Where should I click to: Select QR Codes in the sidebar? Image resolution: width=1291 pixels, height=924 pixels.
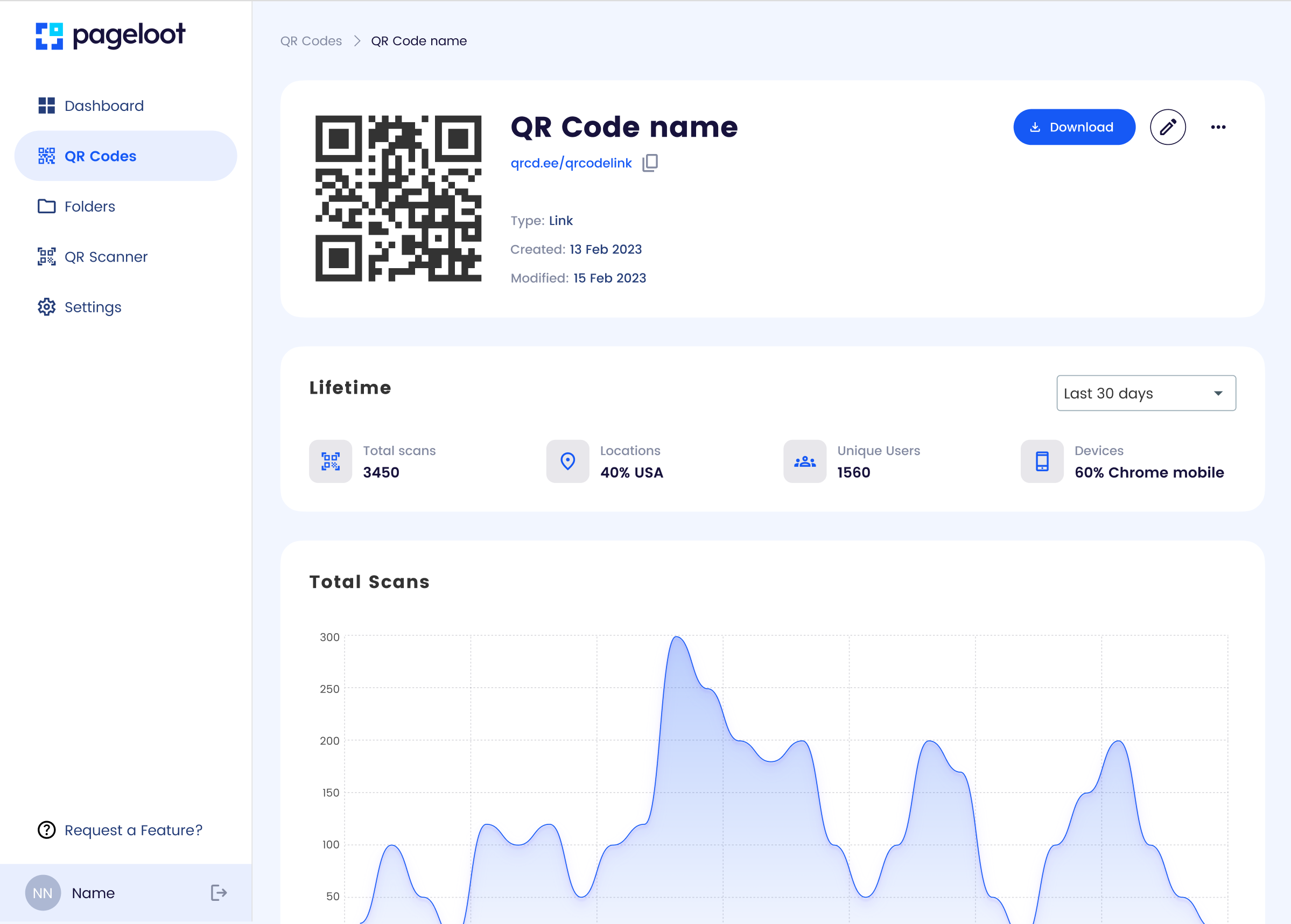(x=125, y=156)
